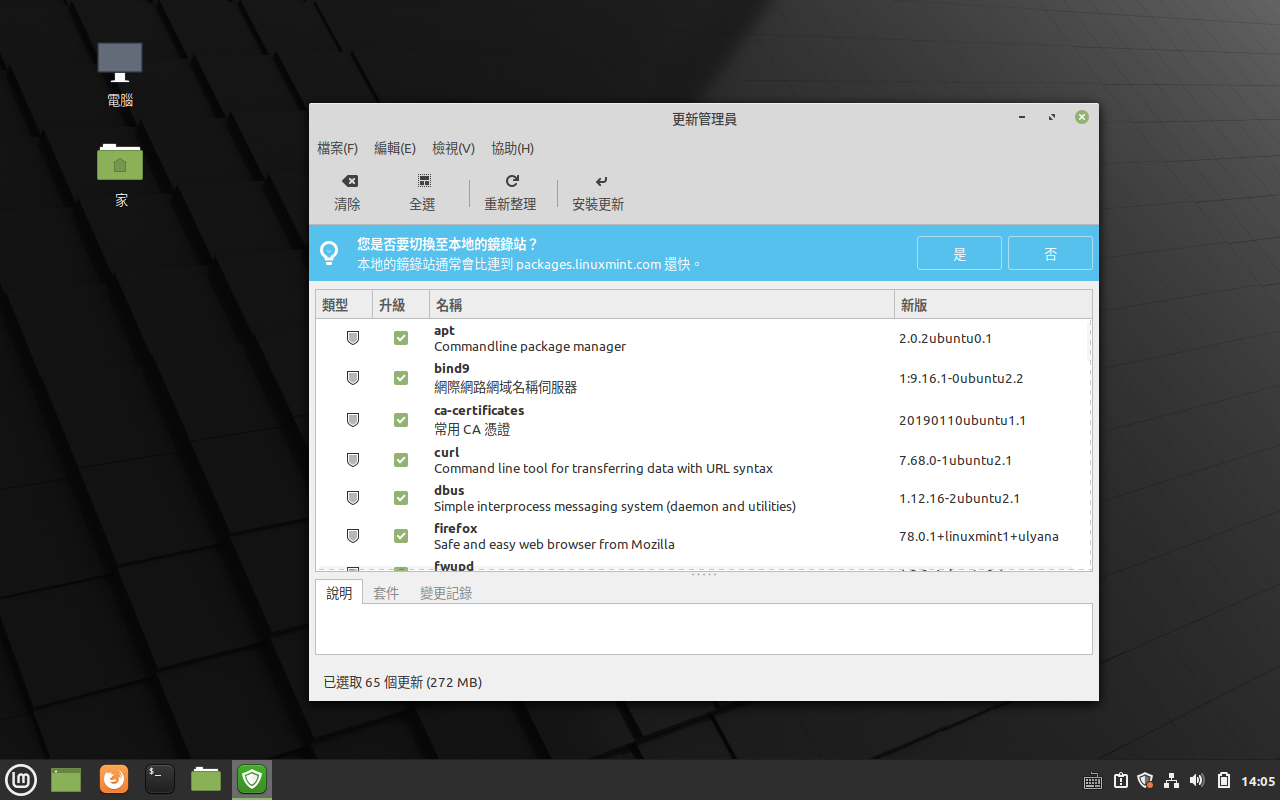The width and height of the screenshot is (1280, 800).
Task: Click the 已選取 65 個更新 status text
Action: click(402, 683)
